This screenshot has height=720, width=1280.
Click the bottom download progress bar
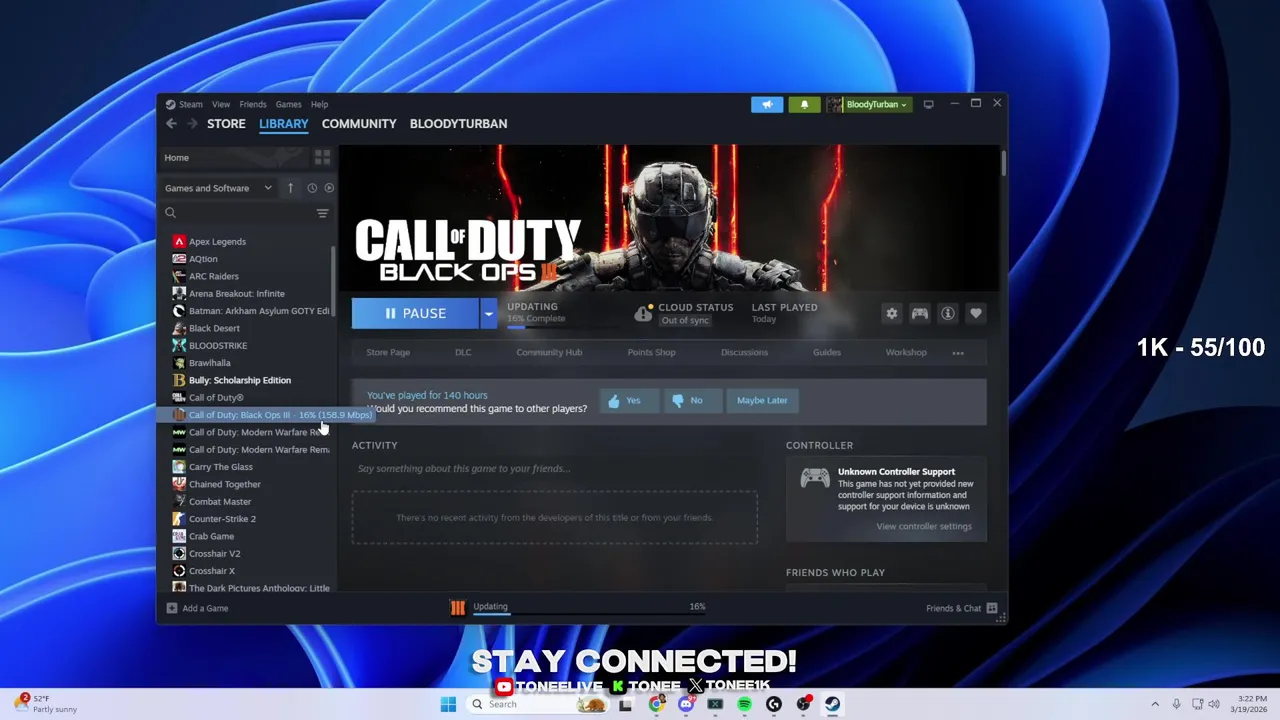[589, 613]
